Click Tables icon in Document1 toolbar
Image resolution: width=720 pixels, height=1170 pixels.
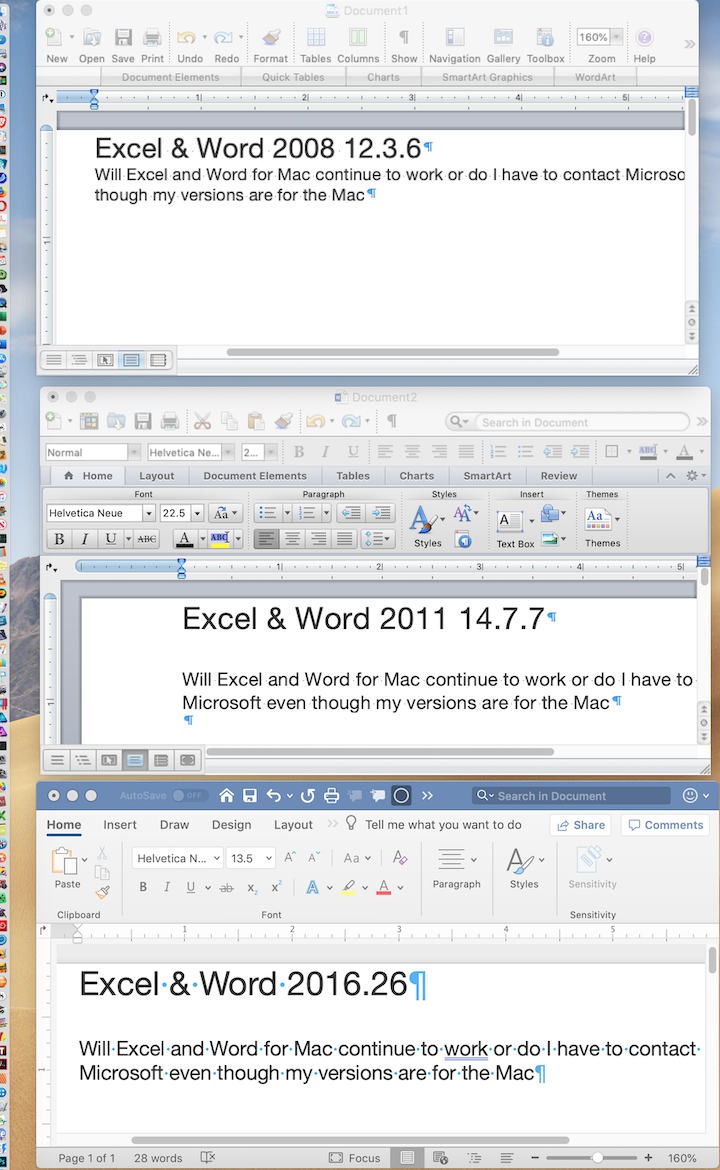pyautogui.click(x=316, y=37)
